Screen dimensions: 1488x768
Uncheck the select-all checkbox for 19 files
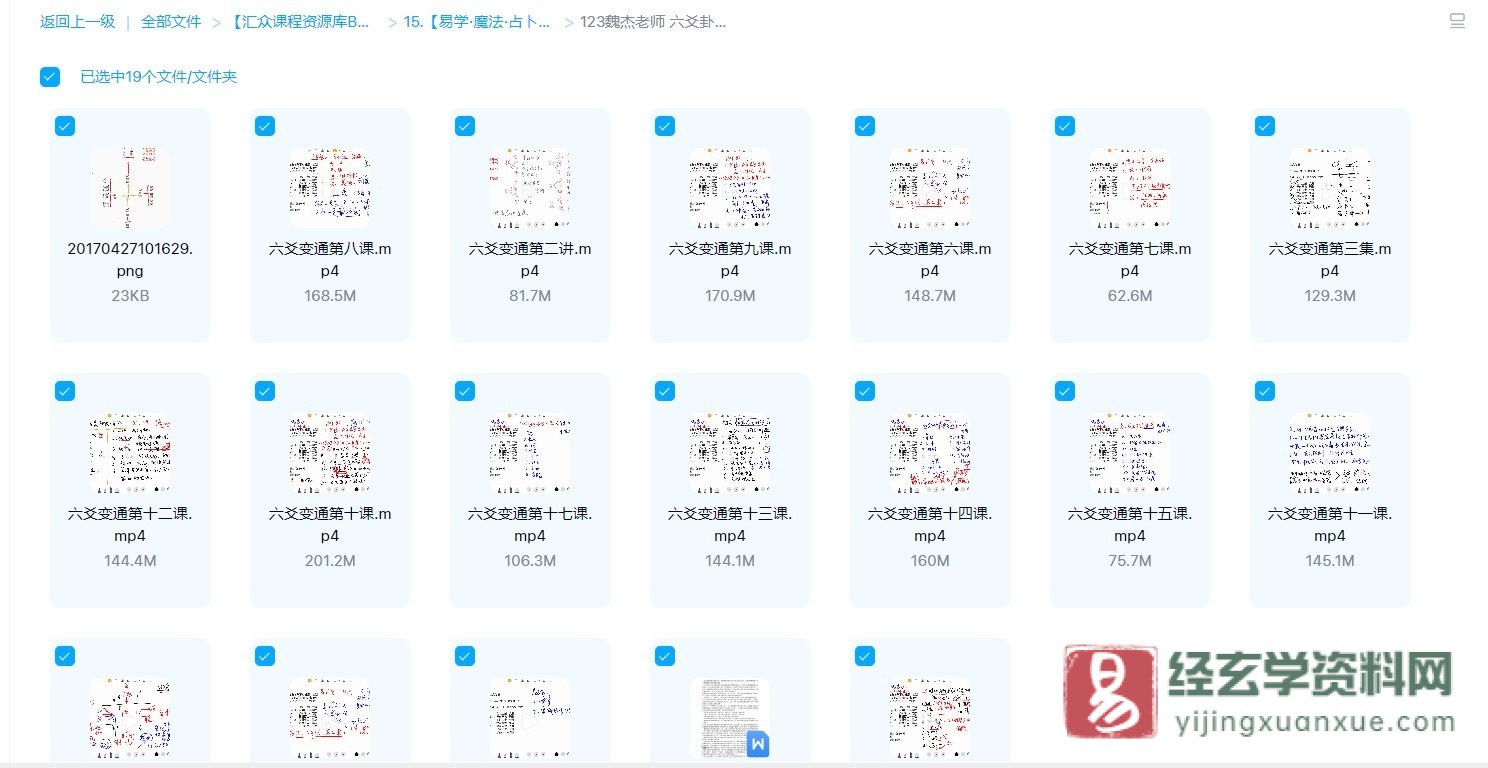pyautogui.click(x=49, y=76)
